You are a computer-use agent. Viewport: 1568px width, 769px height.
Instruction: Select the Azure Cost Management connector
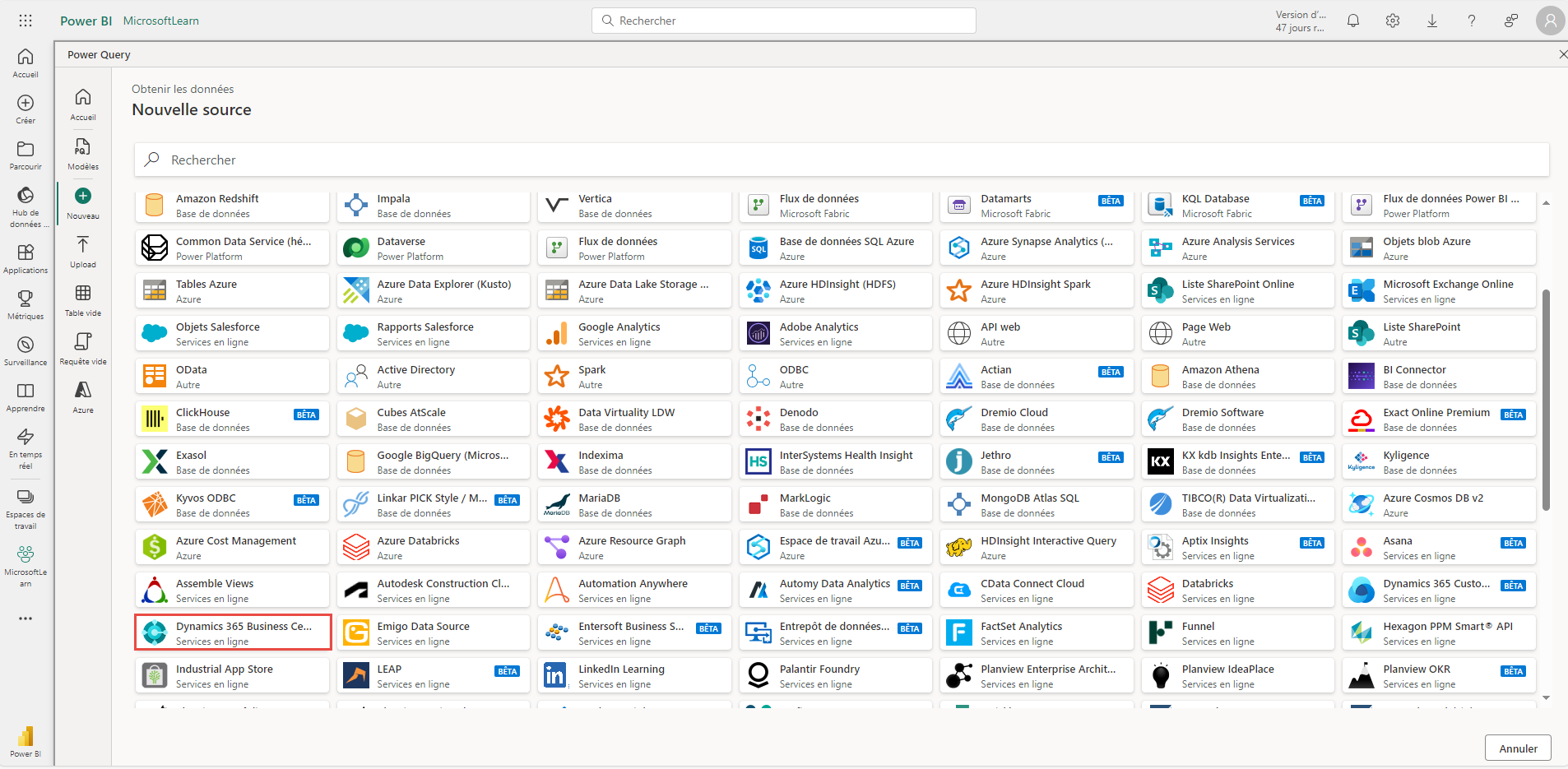(x=233, y=547)
